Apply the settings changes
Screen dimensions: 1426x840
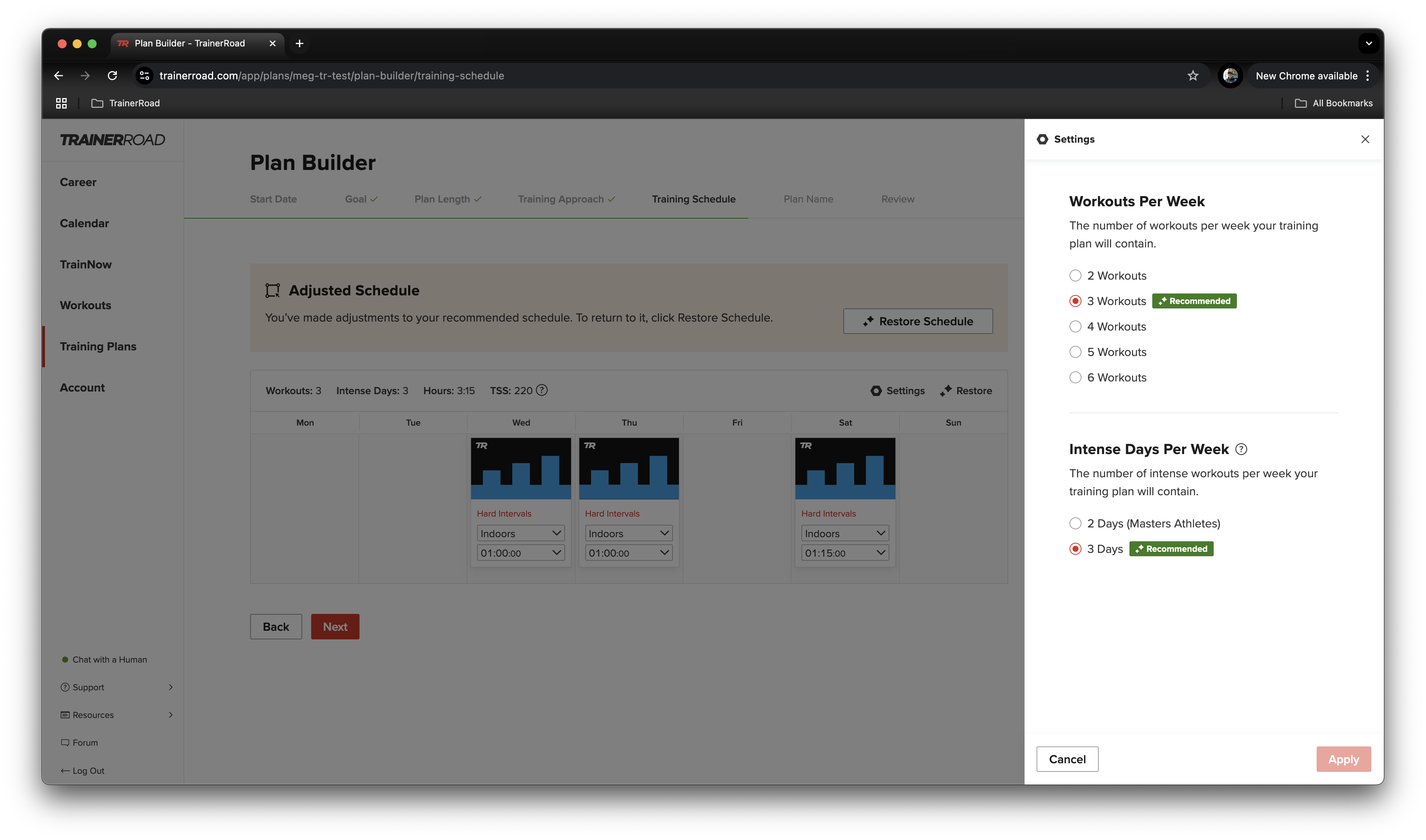click(1343, 759)
